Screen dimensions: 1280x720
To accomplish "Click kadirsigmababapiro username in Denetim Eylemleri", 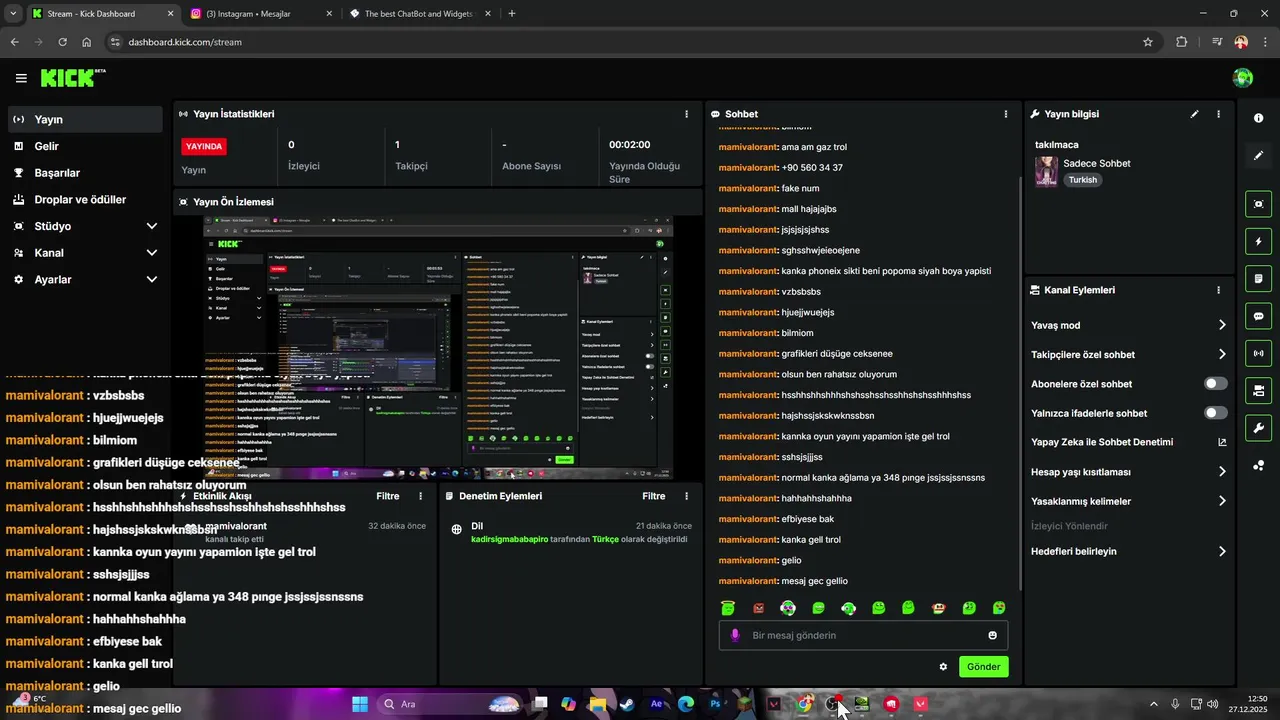I will point(510,539).
